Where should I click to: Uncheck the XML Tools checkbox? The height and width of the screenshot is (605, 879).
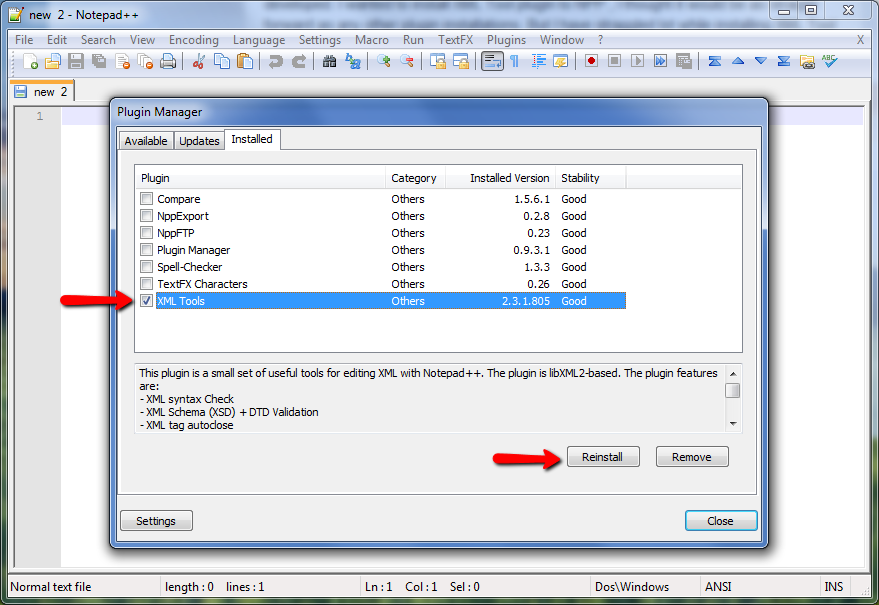[x=146, y=301]
